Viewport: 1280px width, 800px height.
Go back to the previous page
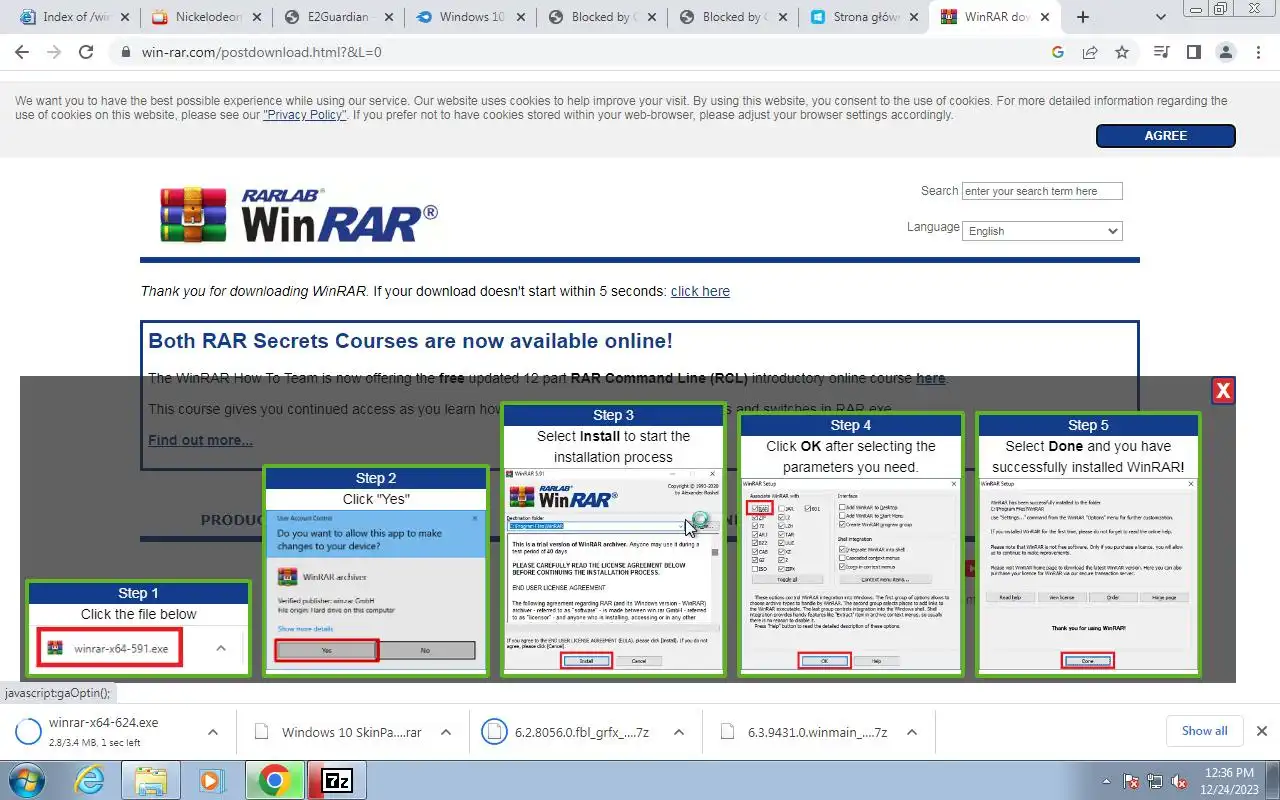tap(22, 52)
